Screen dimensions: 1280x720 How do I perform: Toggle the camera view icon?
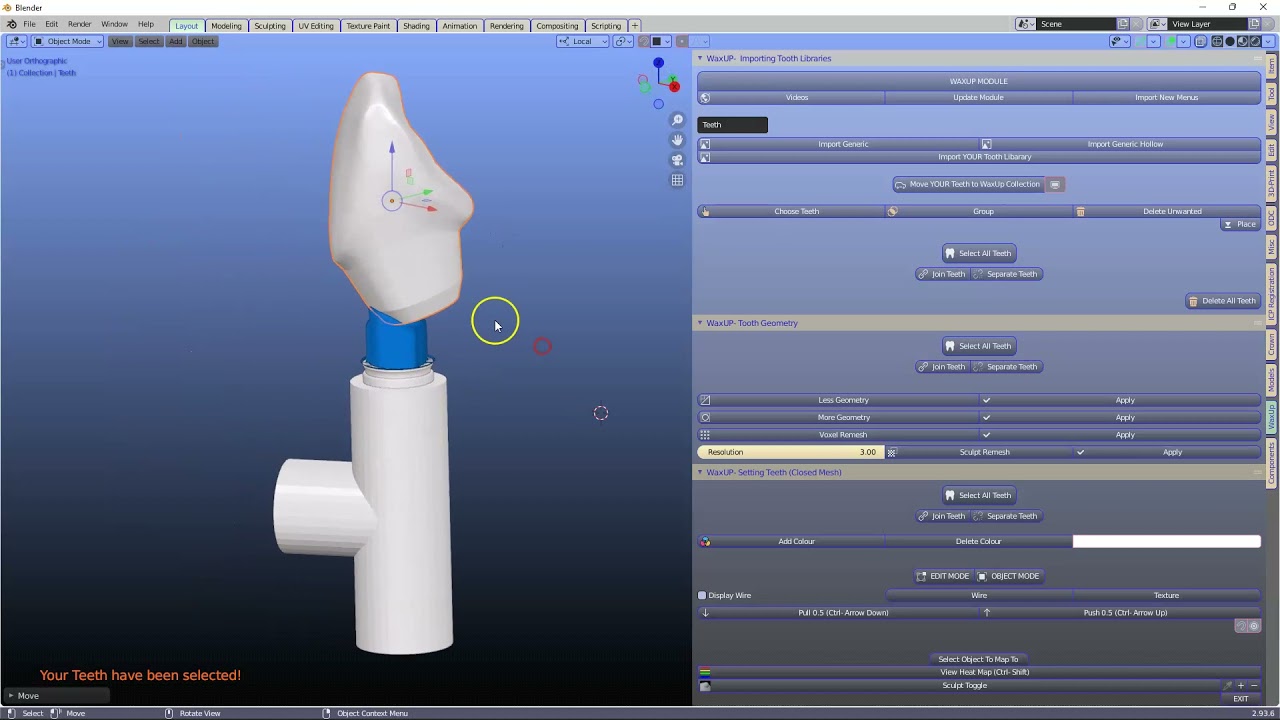click(x=678, y=160)
